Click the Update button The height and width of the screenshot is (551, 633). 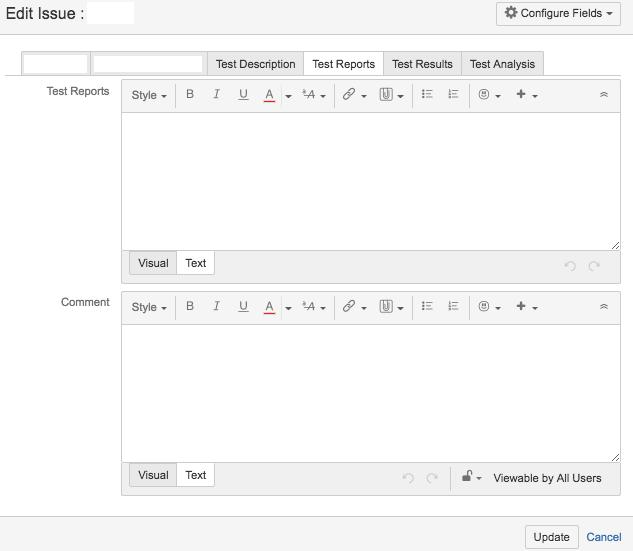point(551,537)
